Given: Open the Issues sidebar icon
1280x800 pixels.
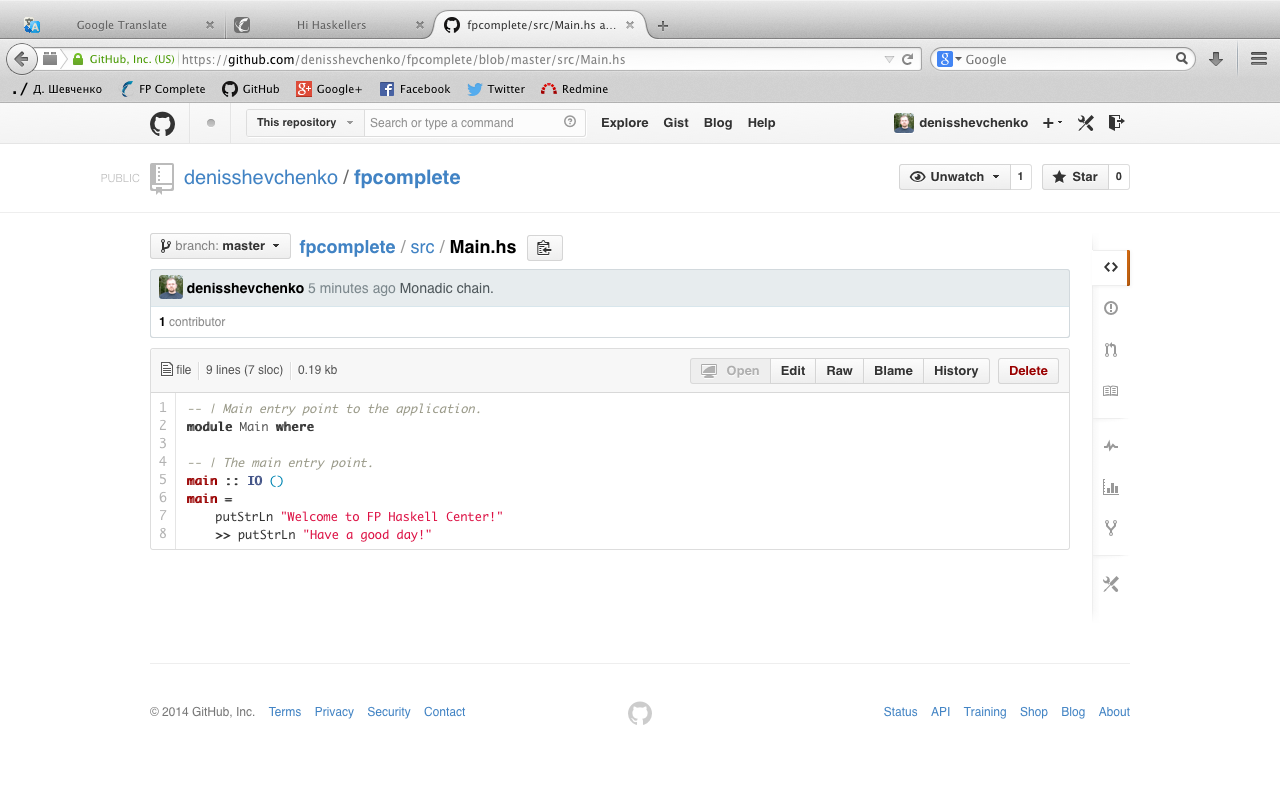Looking at the screenshot, I should (x=1110, y=308).
